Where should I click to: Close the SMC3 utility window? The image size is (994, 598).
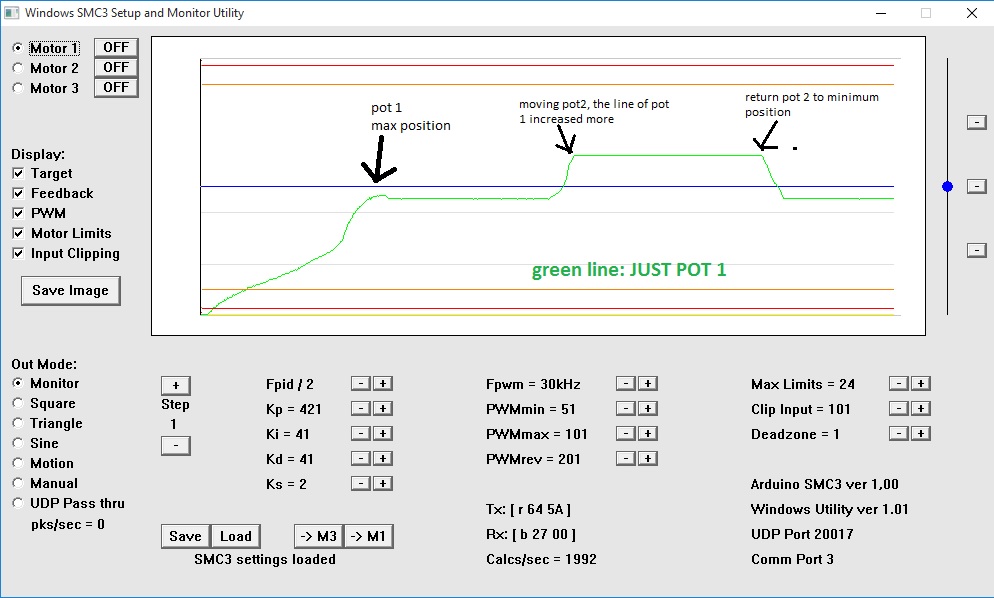point(971,13)
